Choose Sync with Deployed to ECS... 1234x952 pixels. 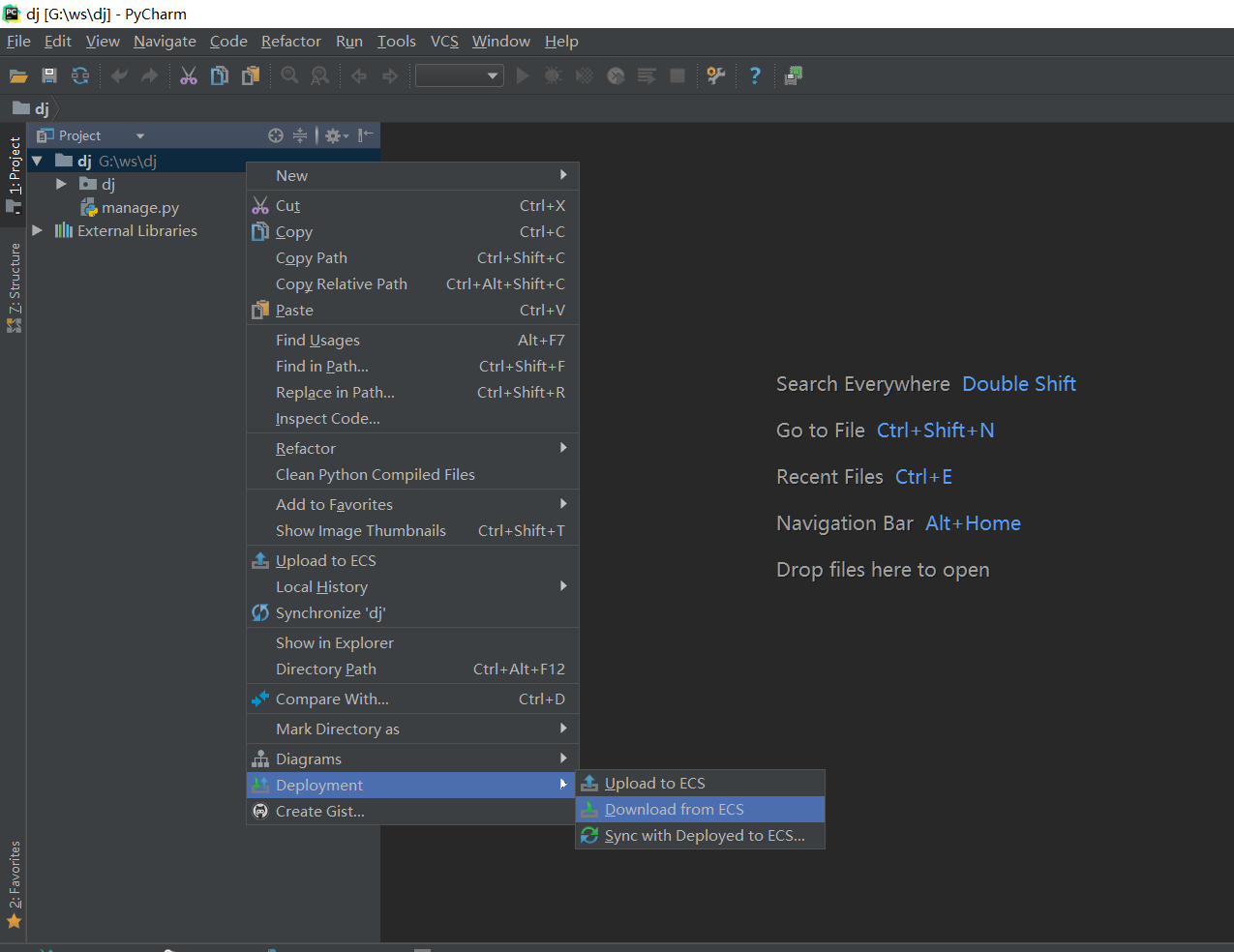[x=700, y=835]
